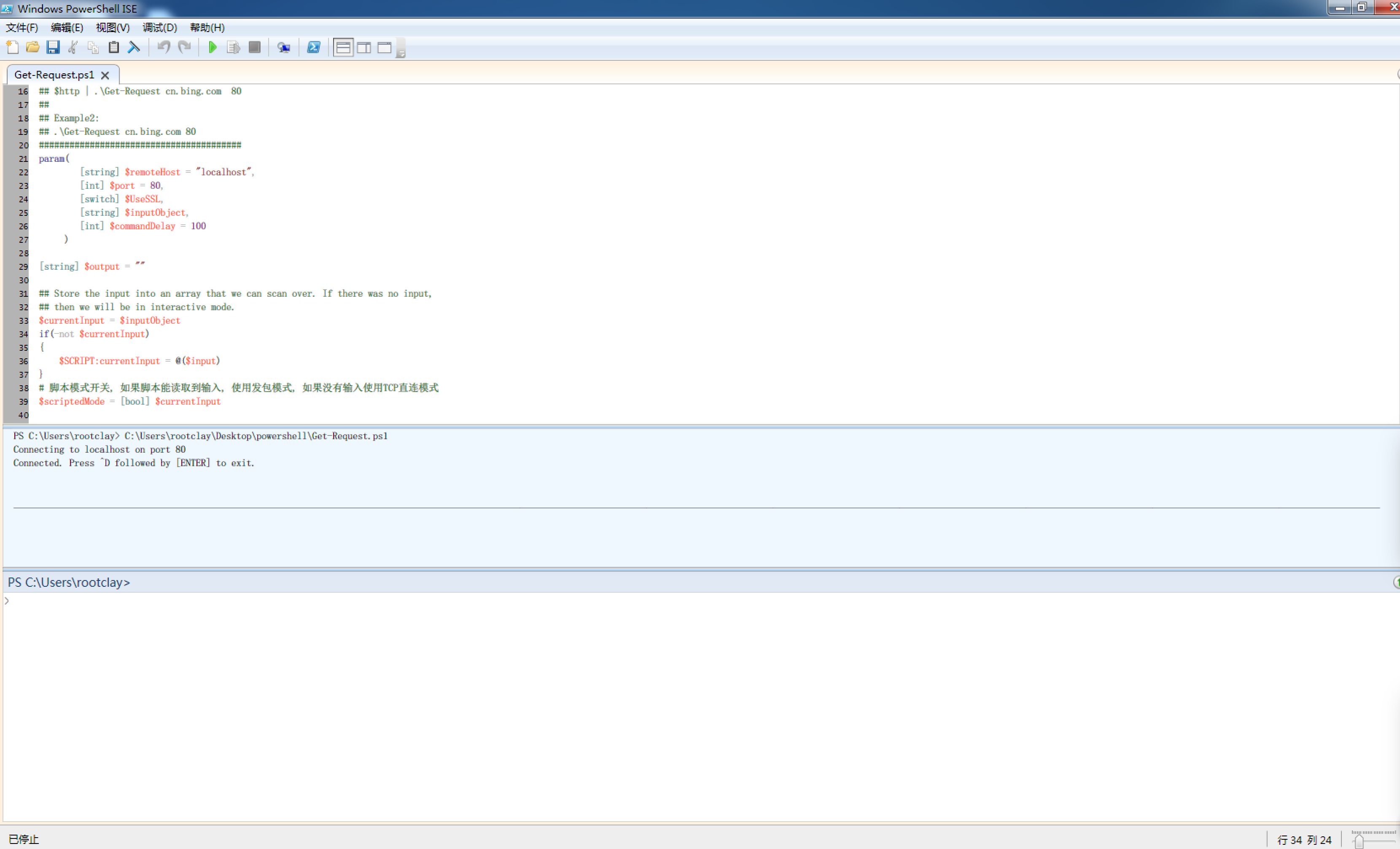Click the $port variable in line 23
The height and width of the screenshot is (849, 1400).
(122, 186)
